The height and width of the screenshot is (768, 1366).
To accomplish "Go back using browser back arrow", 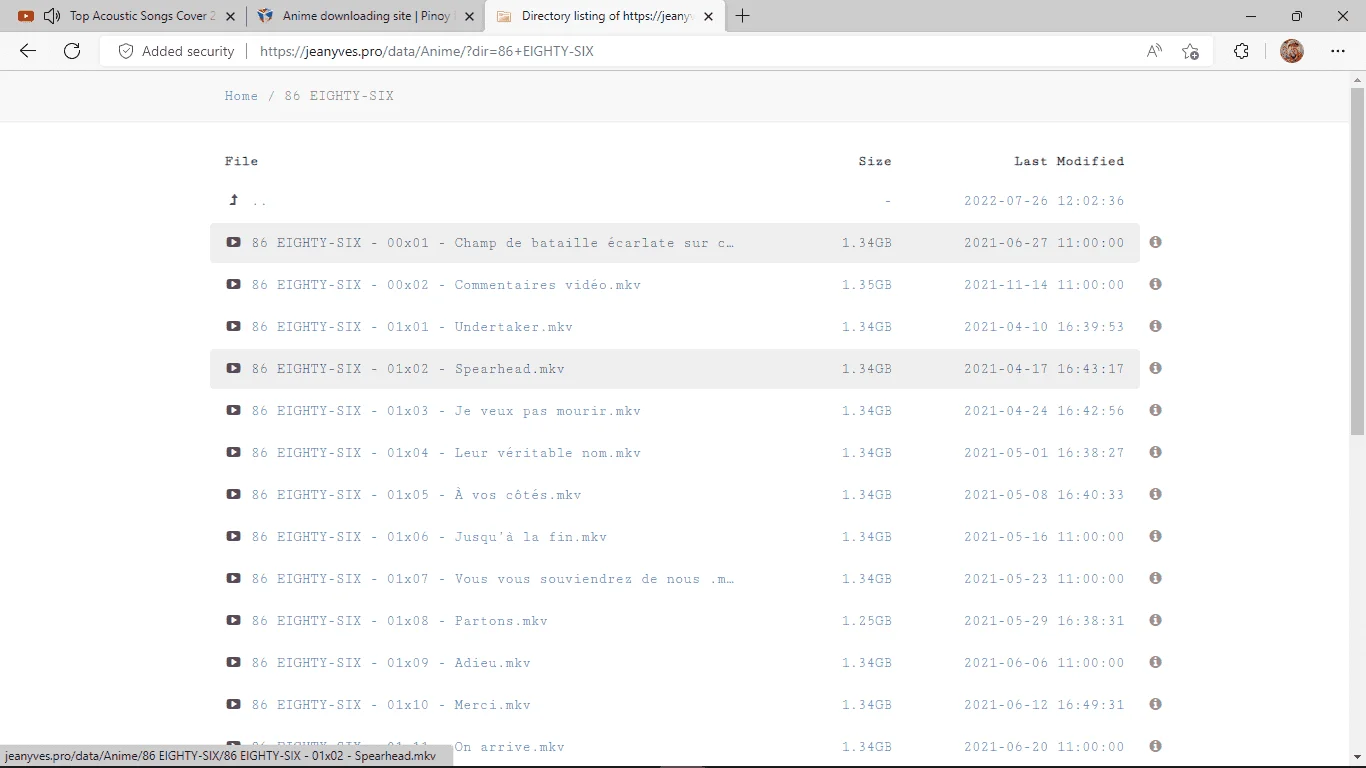I will tap(28, 51).
